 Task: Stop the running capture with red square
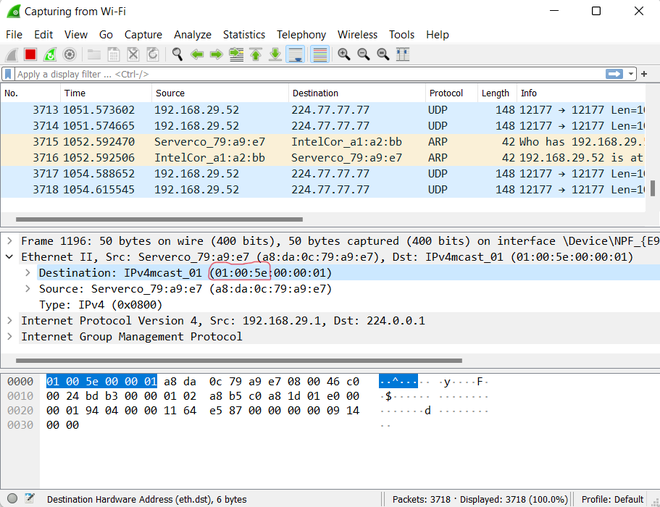tap(30, 55)
